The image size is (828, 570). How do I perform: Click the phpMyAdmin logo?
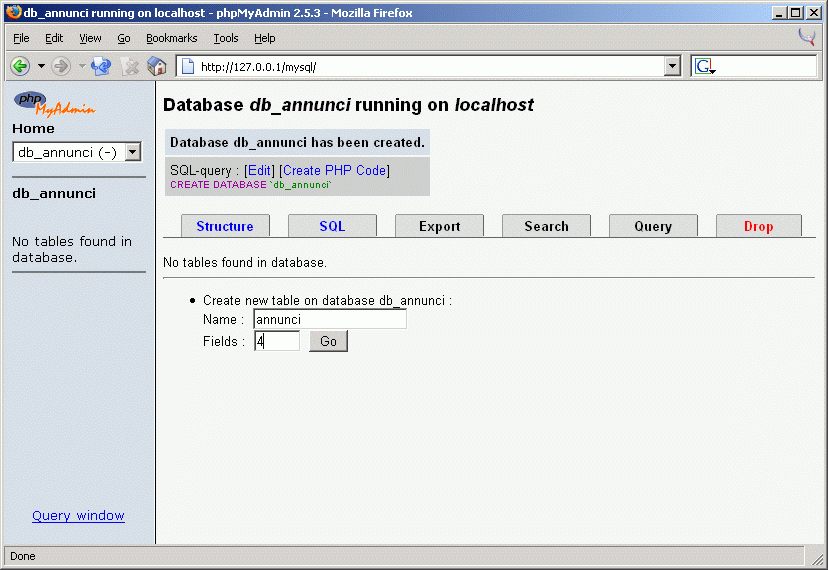(55, 103)
